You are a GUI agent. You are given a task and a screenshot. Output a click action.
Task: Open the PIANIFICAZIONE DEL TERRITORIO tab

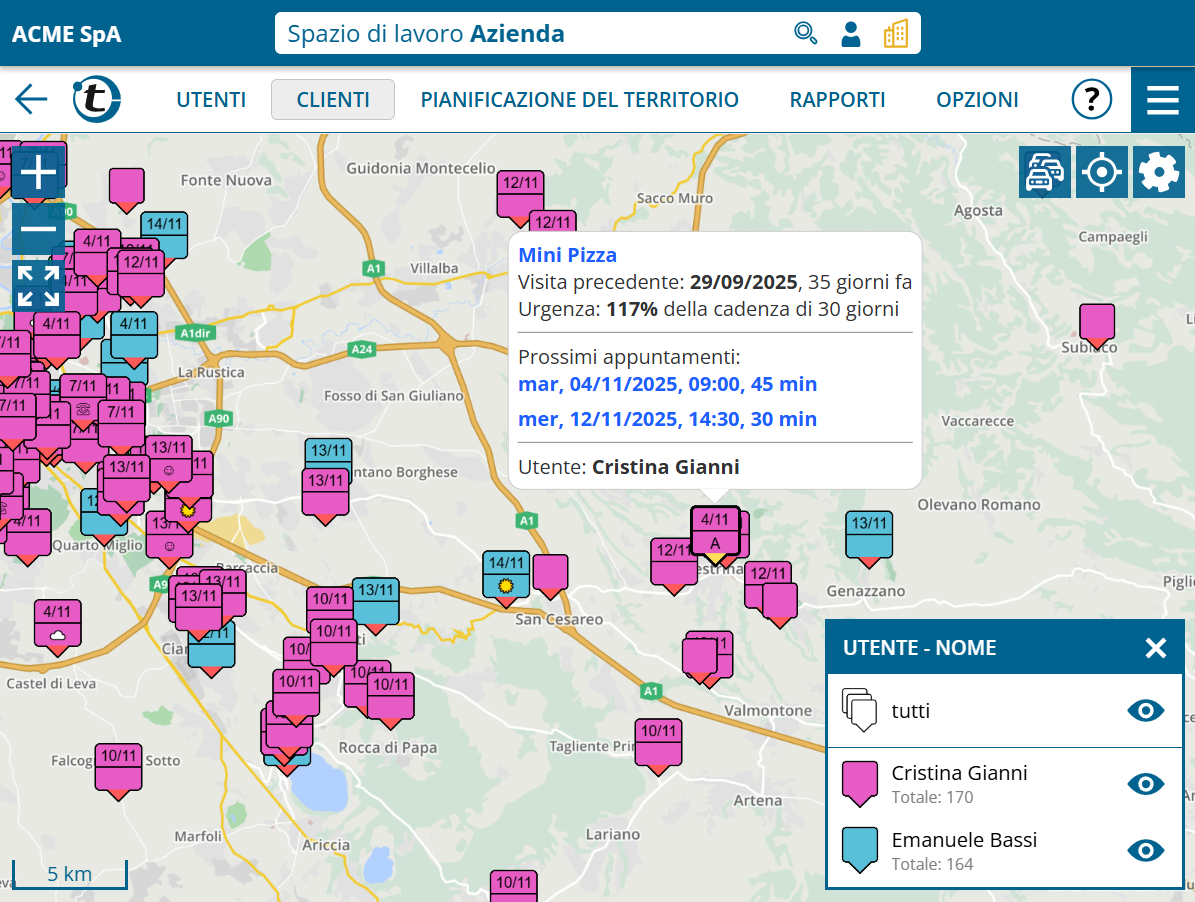[x=579, y=100]
